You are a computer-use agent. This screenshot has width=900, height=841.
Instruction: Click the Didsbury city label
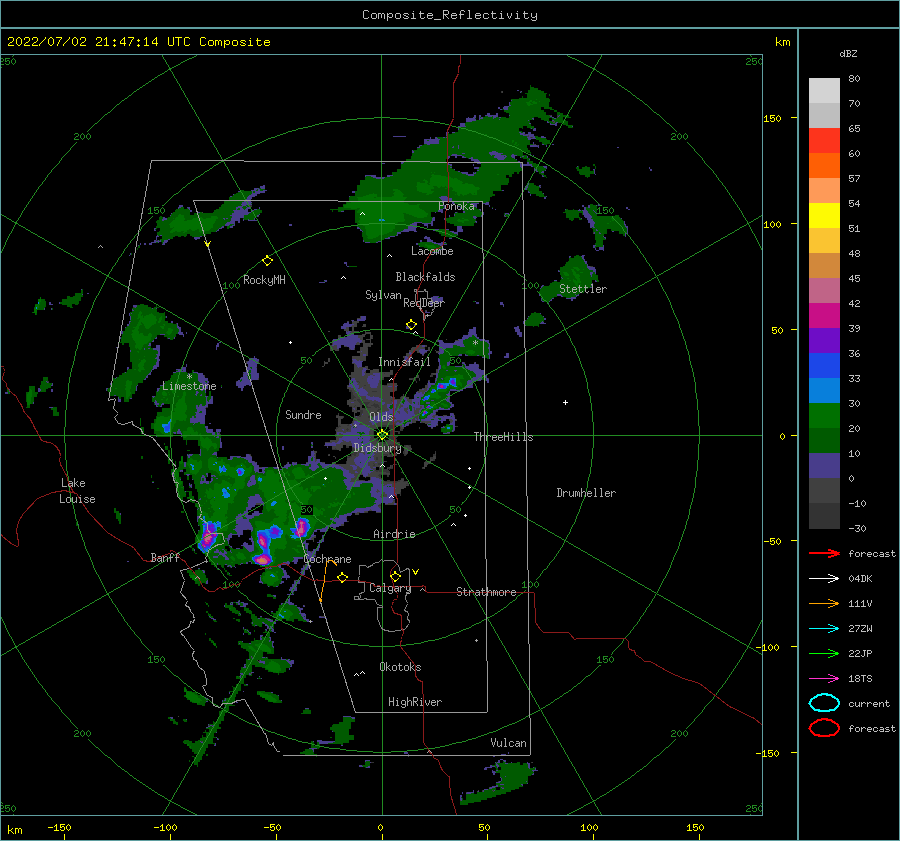click(x=377, y=448)
